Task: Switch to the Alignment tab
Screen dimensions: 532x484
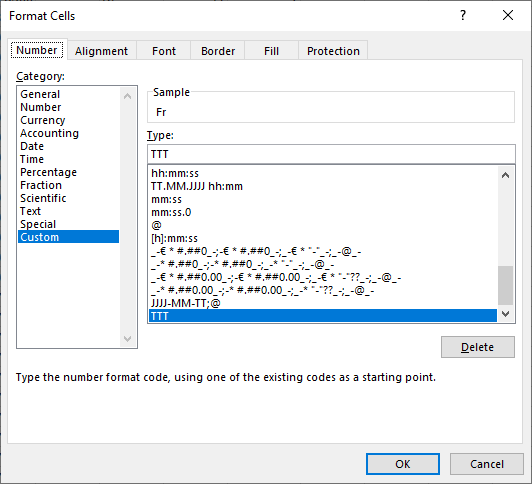Action: [101, 51]
